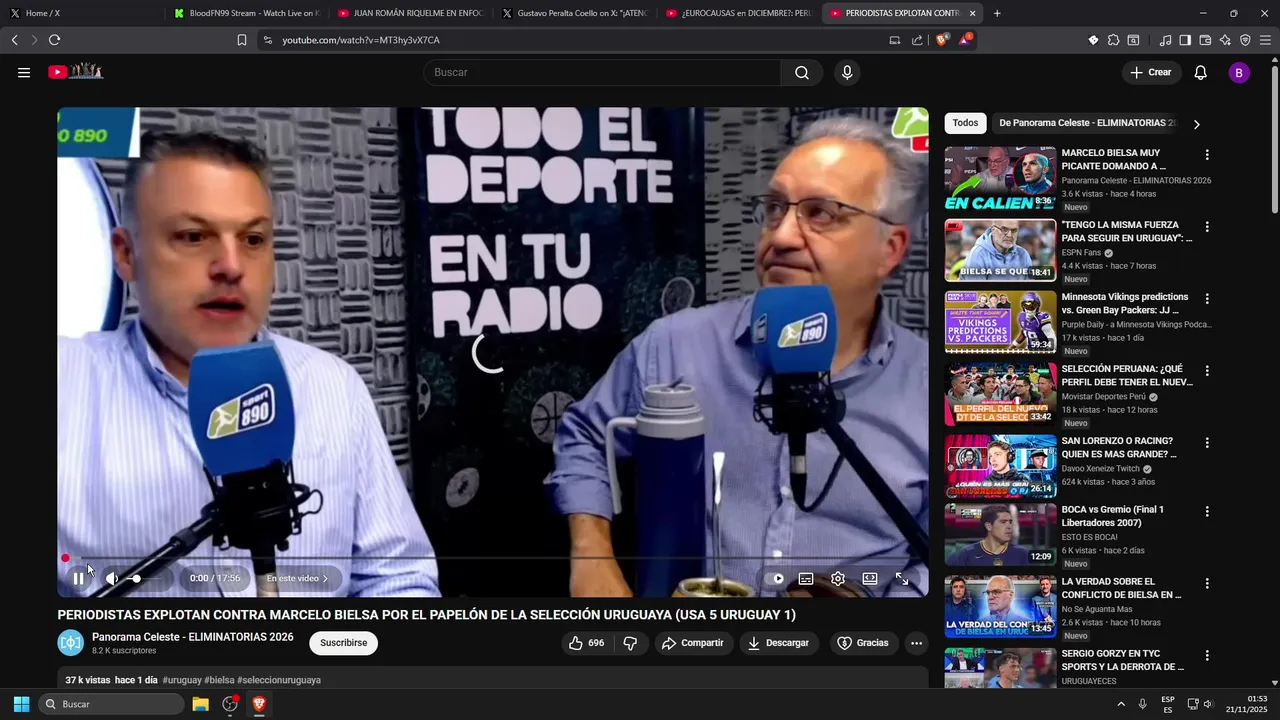Screen dimensions: 1280x720
Task: Open the browser playlist music note icon
Action: pos(1165,40)
